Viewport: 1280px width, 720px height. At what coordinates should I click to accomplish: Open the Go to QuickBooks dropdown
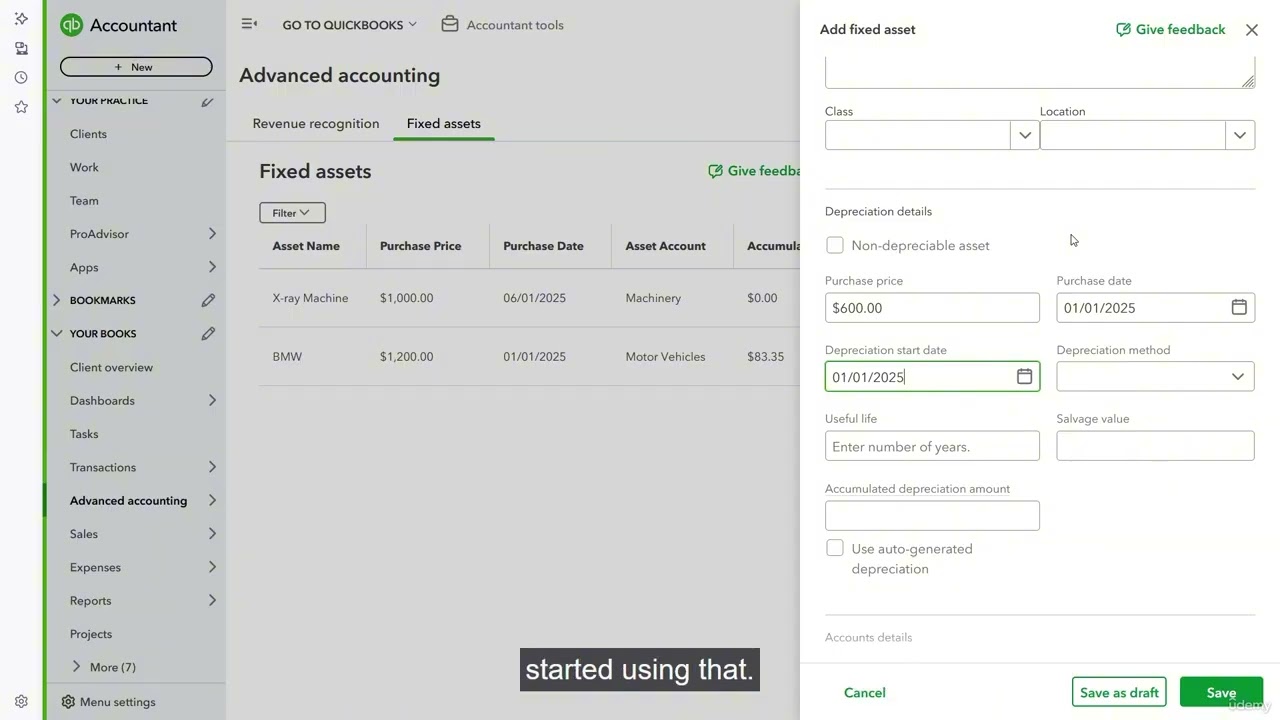point(349,25)
